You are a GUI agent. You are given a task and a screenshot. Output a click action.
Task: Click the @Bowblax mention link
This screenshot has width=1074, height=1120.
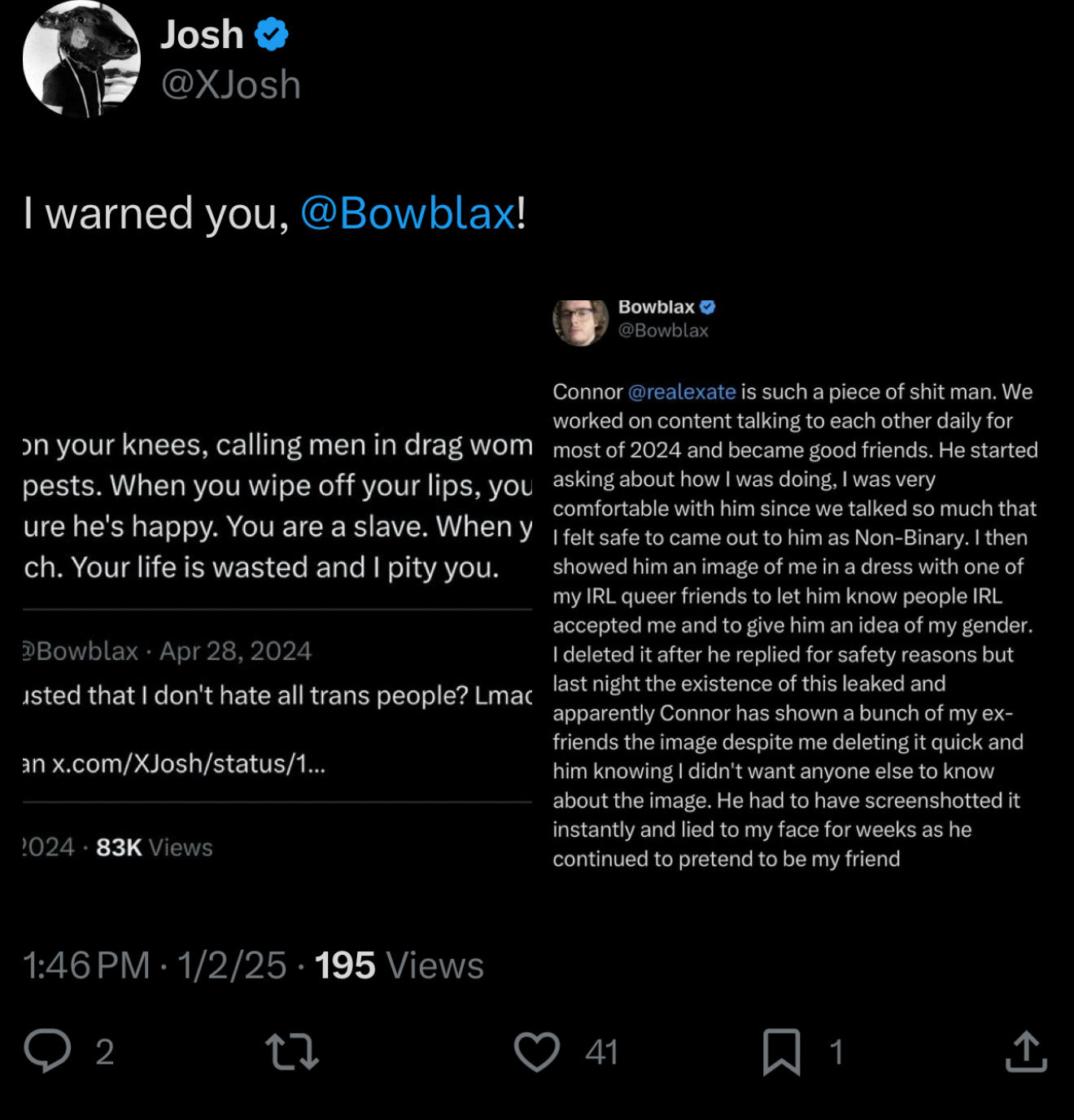click(x=408, y=213)
